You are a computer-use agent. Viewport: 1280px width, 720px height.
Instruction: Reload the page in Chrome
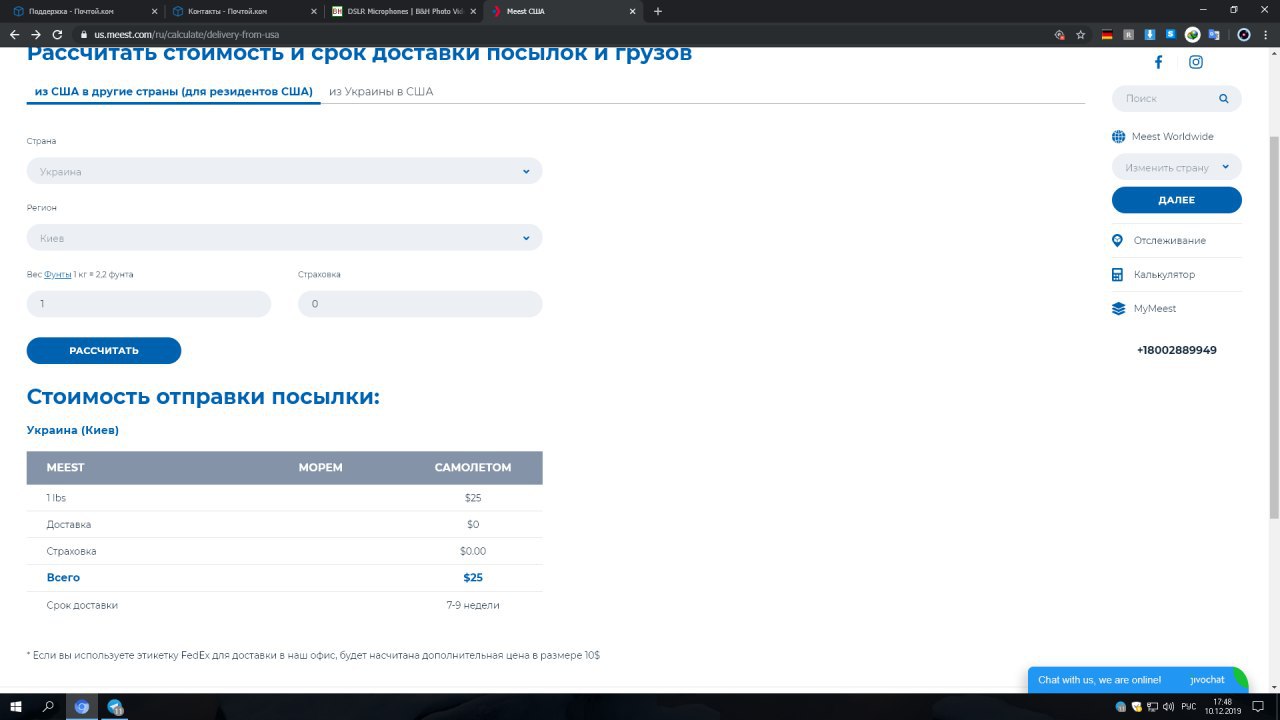[x=57, y=34]
